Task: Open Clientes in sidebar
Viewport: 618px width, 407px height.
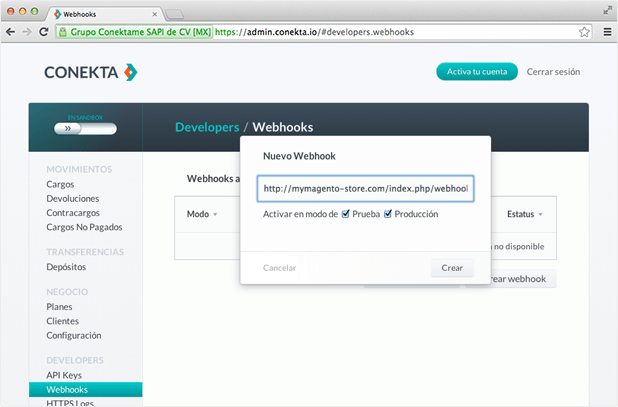Action: (x=62, y=321)
